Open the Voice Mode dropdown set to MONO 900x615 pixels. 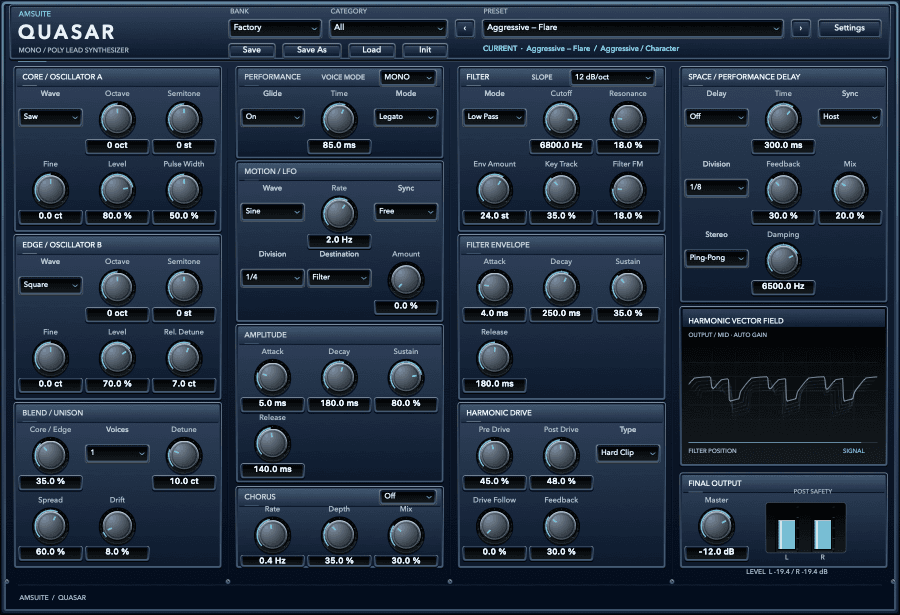coord(408,77)
